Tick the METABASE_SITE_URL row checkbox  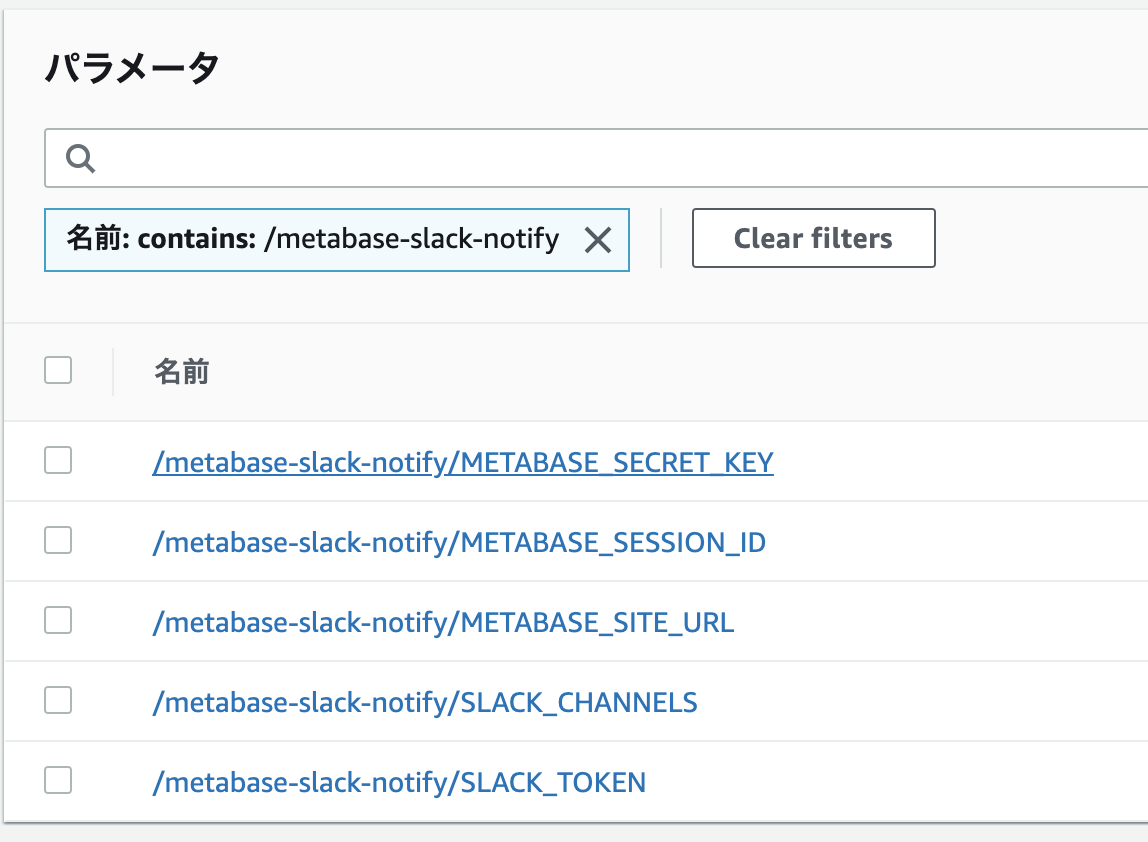[x=58, y=621]
